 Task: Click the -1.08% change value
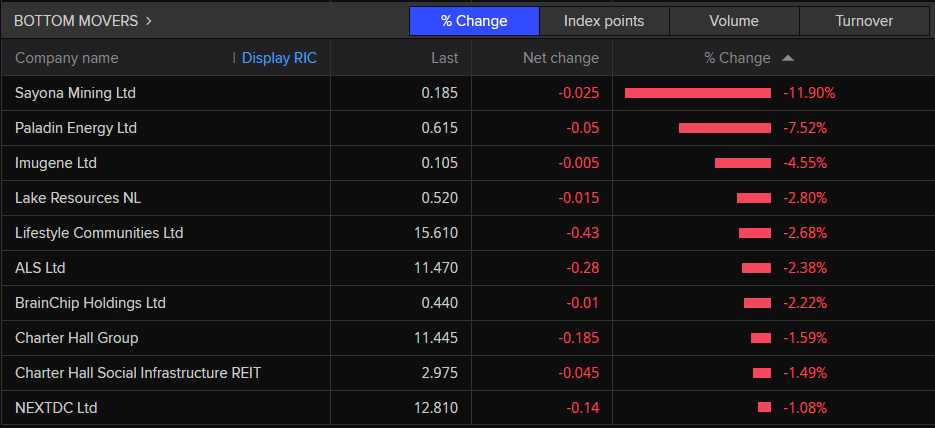pyautogui.click(x=805, y=408)
